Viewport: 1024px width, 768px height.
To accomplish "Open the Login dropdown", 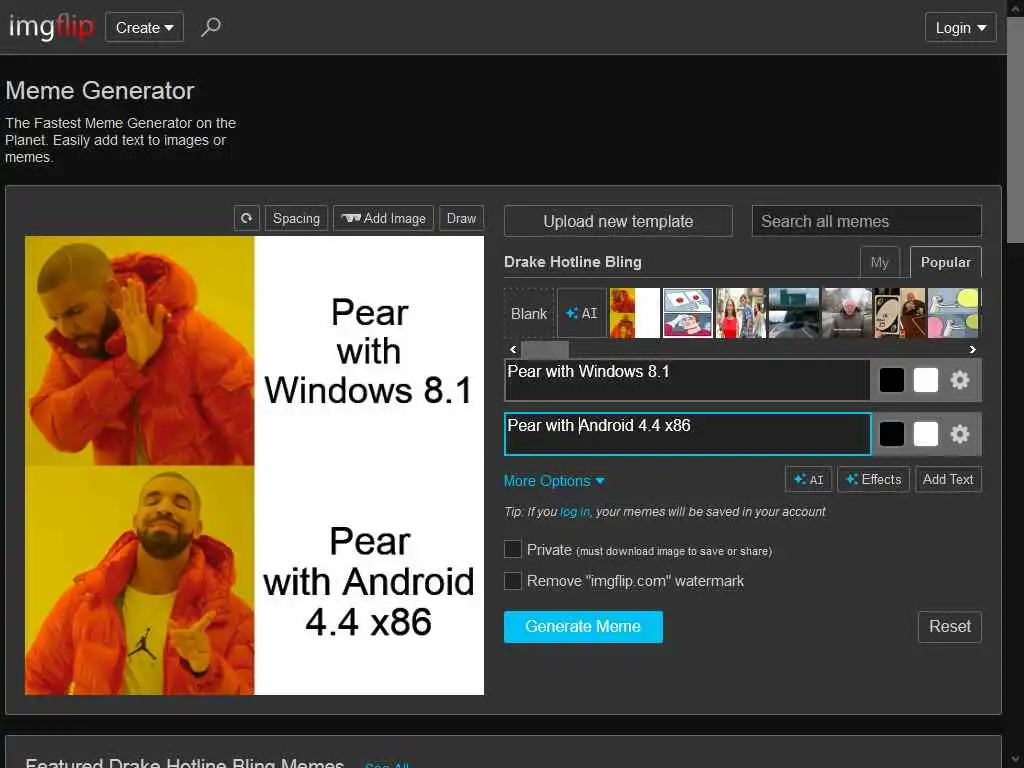I will [961, 28].
